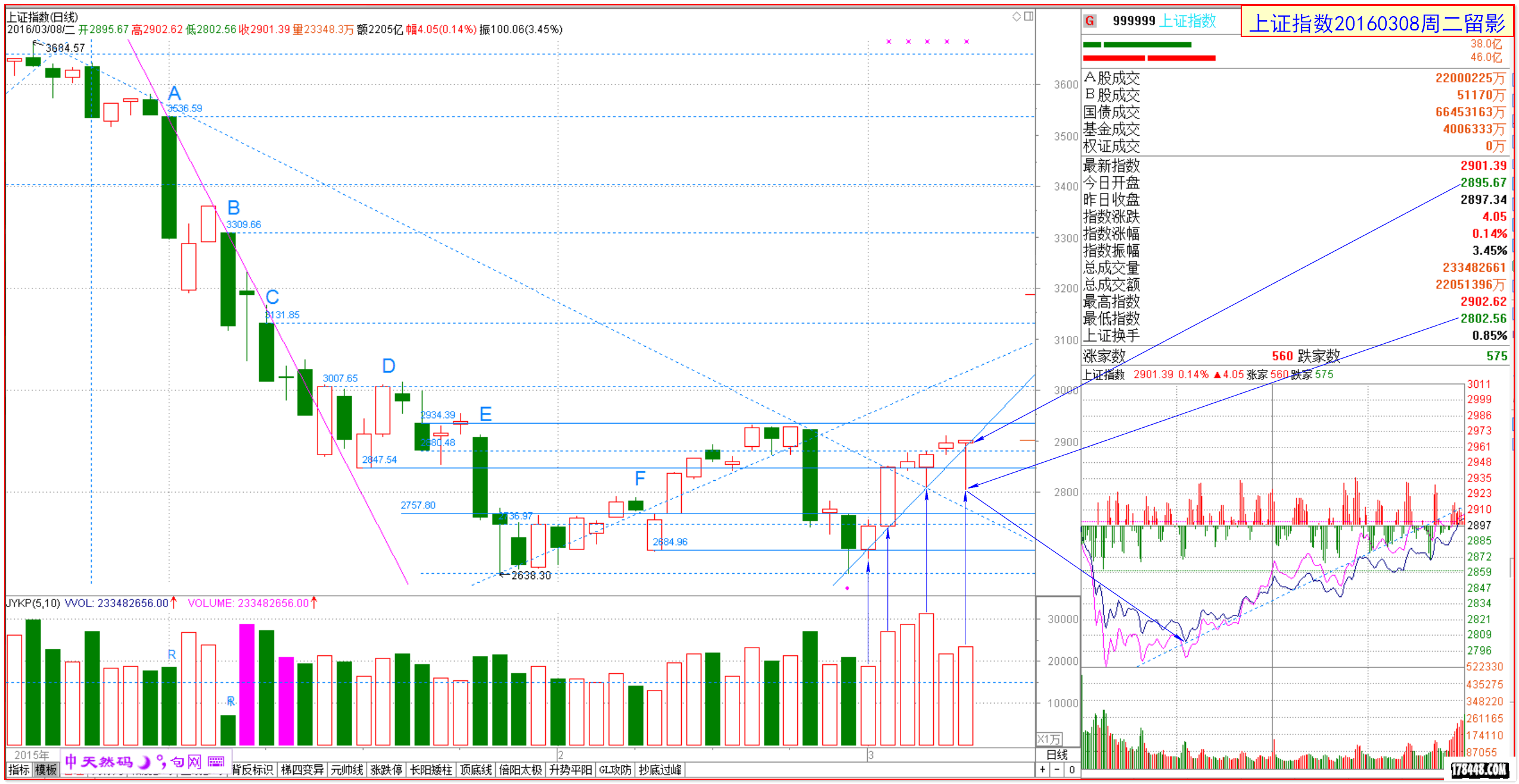
Task: Click the 2684.96 support line label
Action: tap(670, 542)
